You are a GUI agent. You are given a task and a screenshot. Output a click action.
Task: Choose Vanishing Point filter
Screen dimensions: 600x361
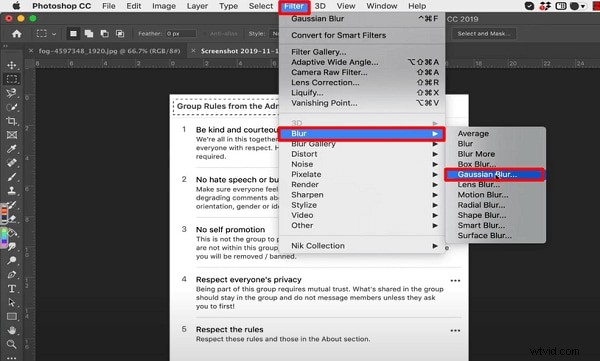click(x=362, y=103)
